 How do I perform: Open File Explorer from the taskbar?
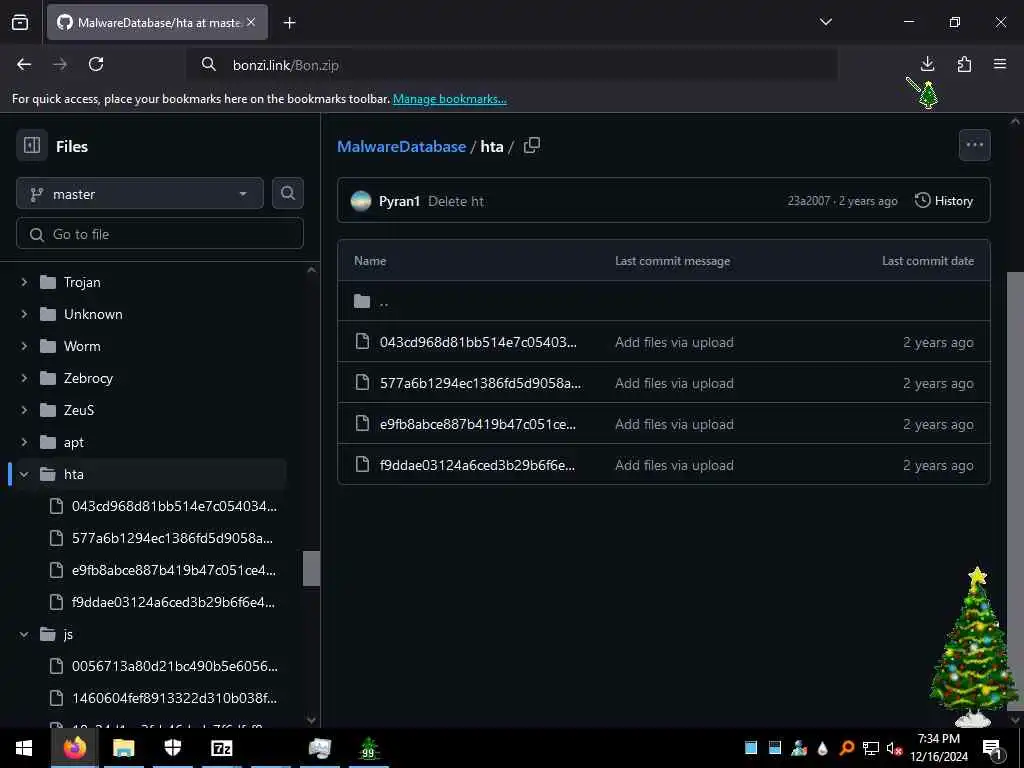pos(123,748)
